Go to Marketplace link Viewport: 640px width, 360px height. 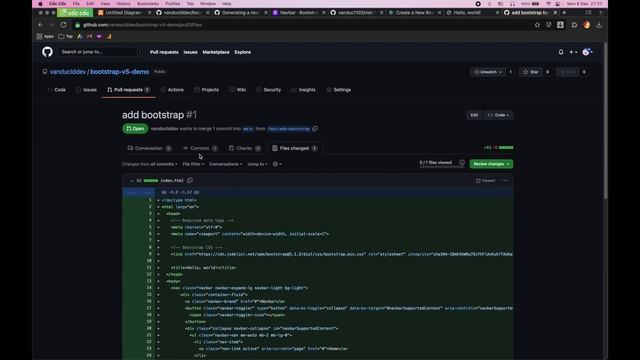(216, 52)
